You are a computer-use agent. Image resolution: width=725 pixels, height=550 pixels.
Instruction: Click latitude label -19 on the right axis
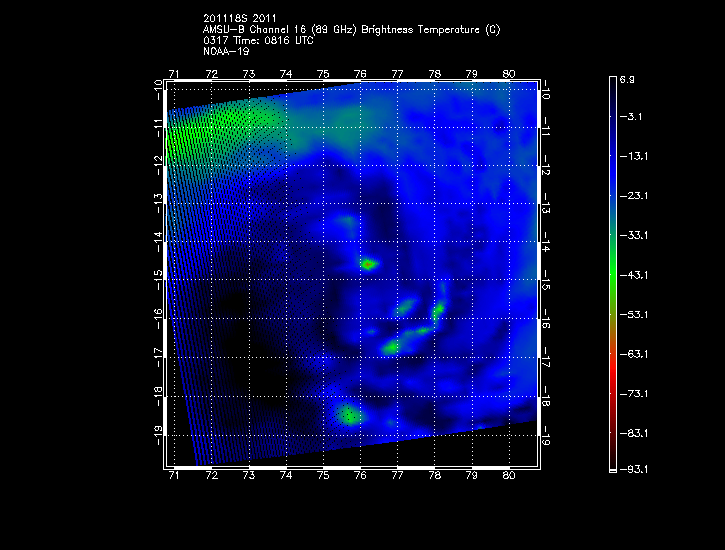click(546, 436)
